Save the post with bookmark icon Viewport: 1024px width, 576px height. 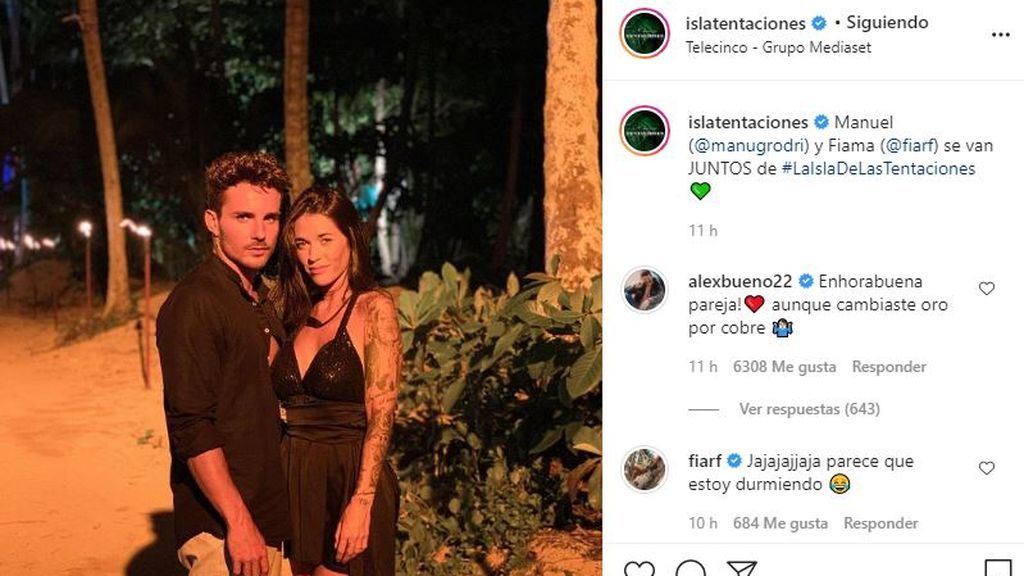tap(998, 570)
